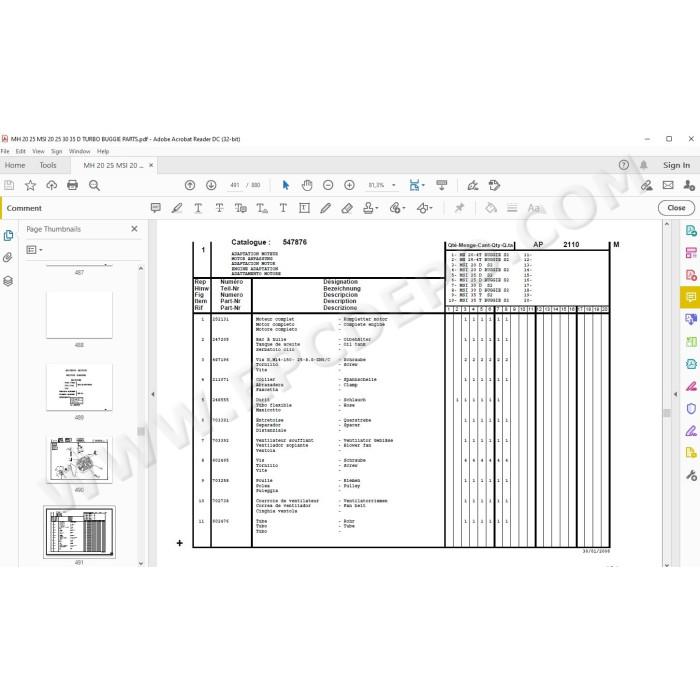This screenshot has width=700, height=700.
Task: Bookmark file with the star icon
Action: tap(30, 185)
